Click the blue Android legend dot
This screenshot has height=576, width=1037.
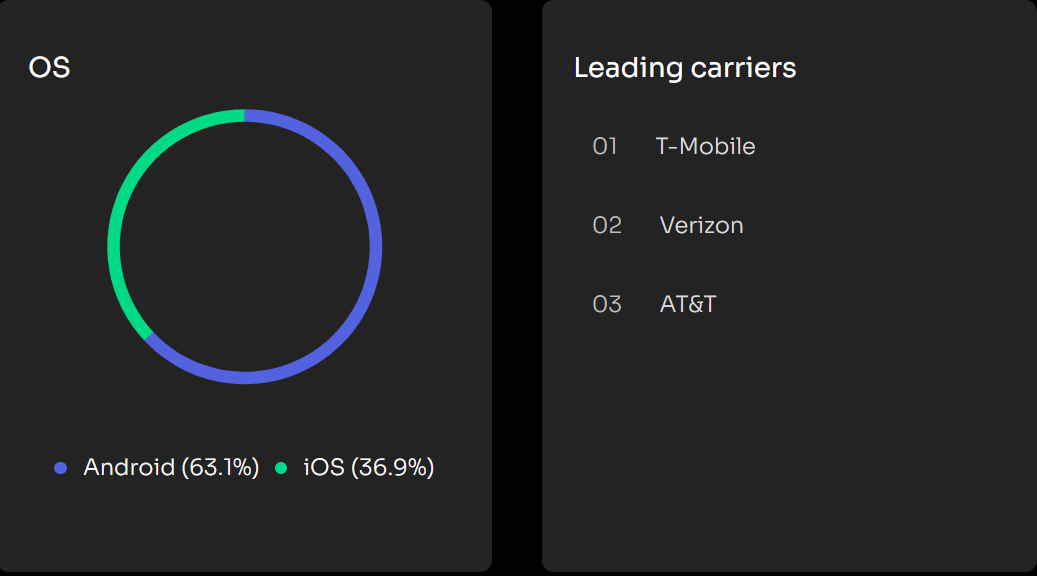pyautogui.click(x=61, y=468)
